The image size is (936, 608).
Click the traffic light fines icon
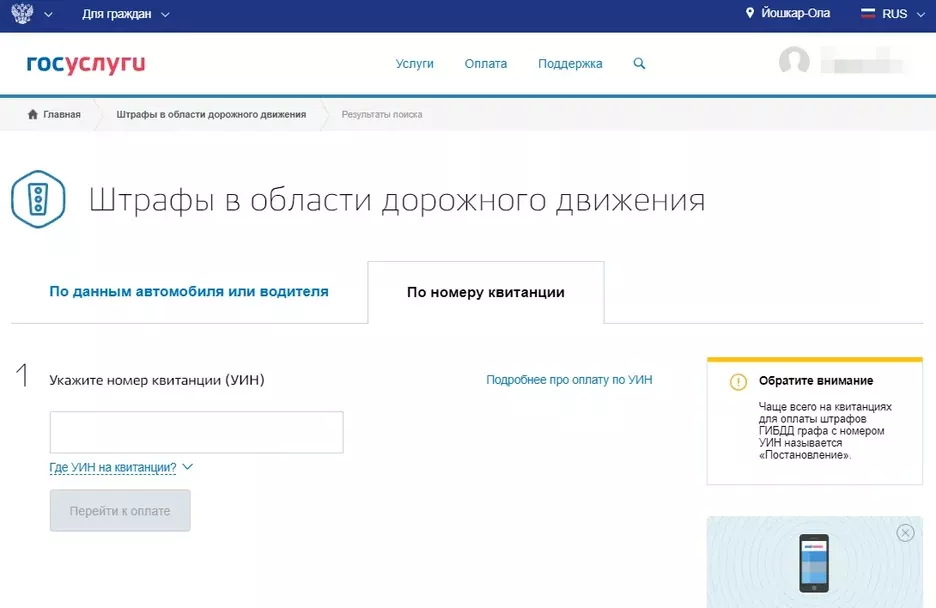[x=38, y=199]
